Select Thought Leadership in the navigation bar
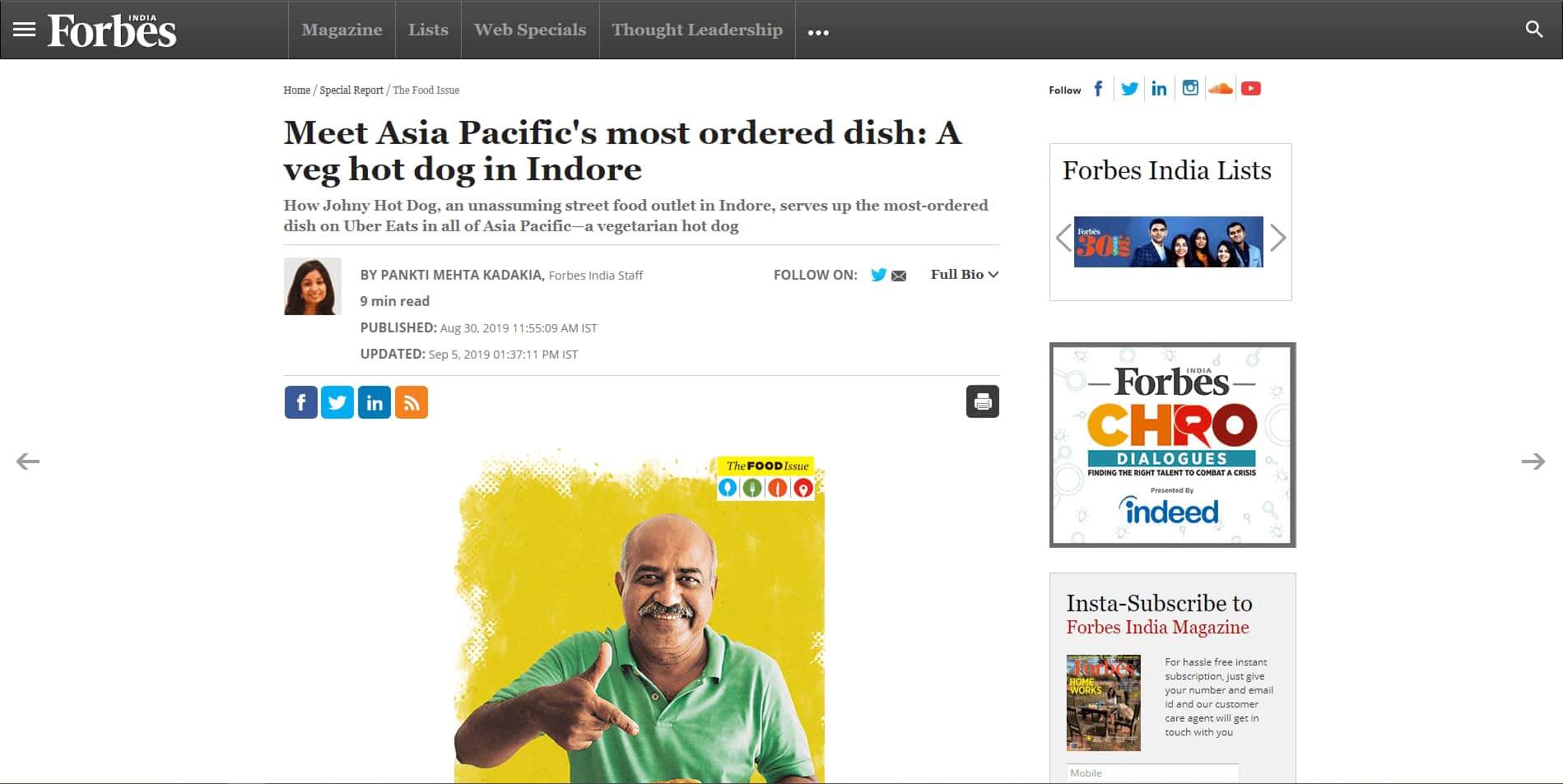Viewport: 1563px width, 784px height. 697,30
